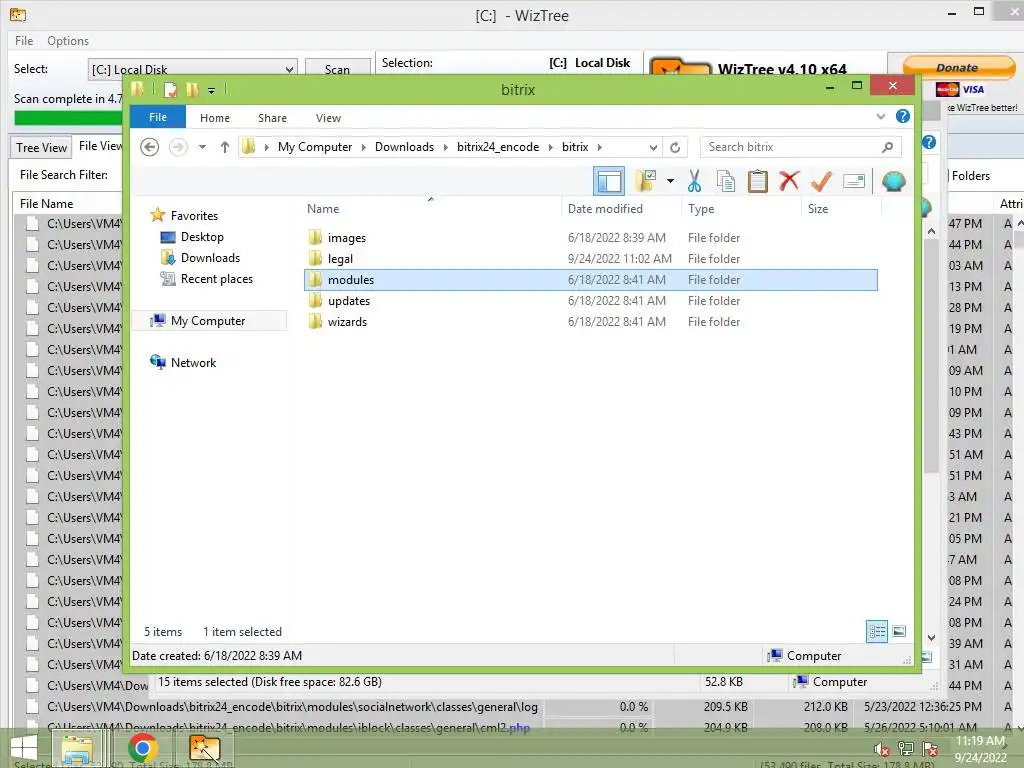1024x768 pixels.
Task: Open the Home ribbon tab
Action: tap(215, 118)
